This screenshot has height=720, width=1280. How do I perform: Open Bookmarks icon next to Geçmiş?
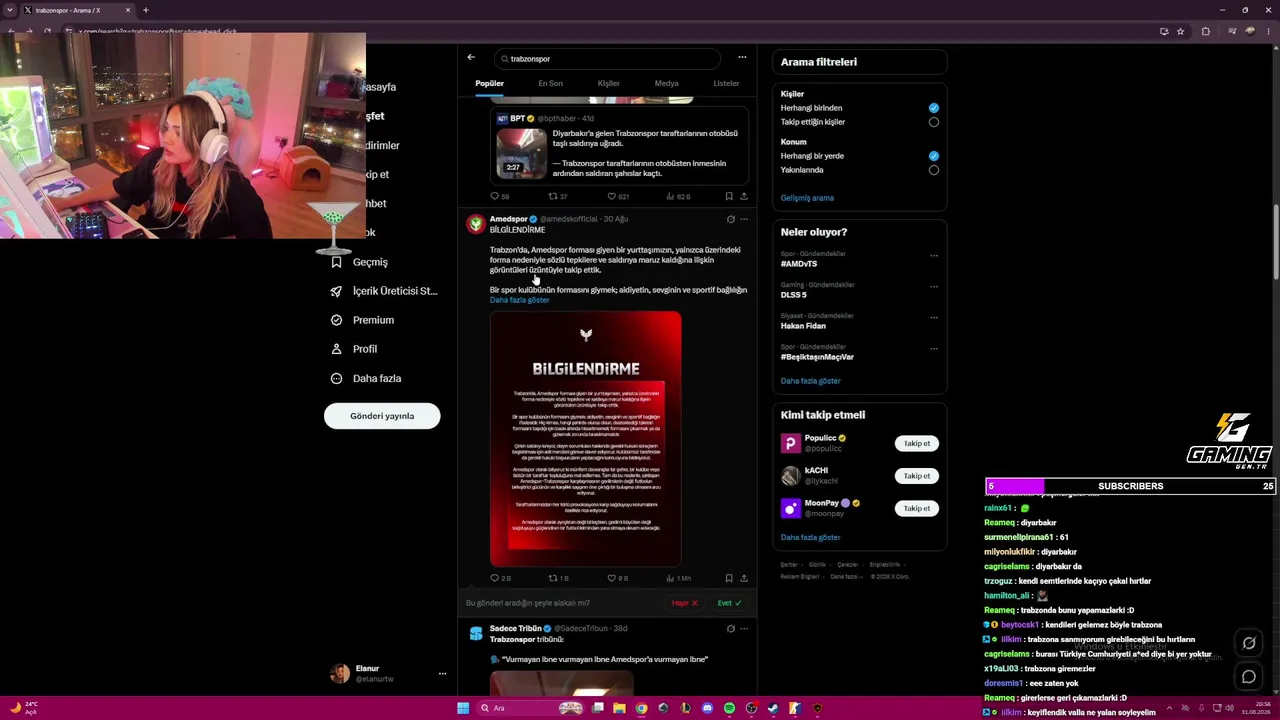(337, 262)
